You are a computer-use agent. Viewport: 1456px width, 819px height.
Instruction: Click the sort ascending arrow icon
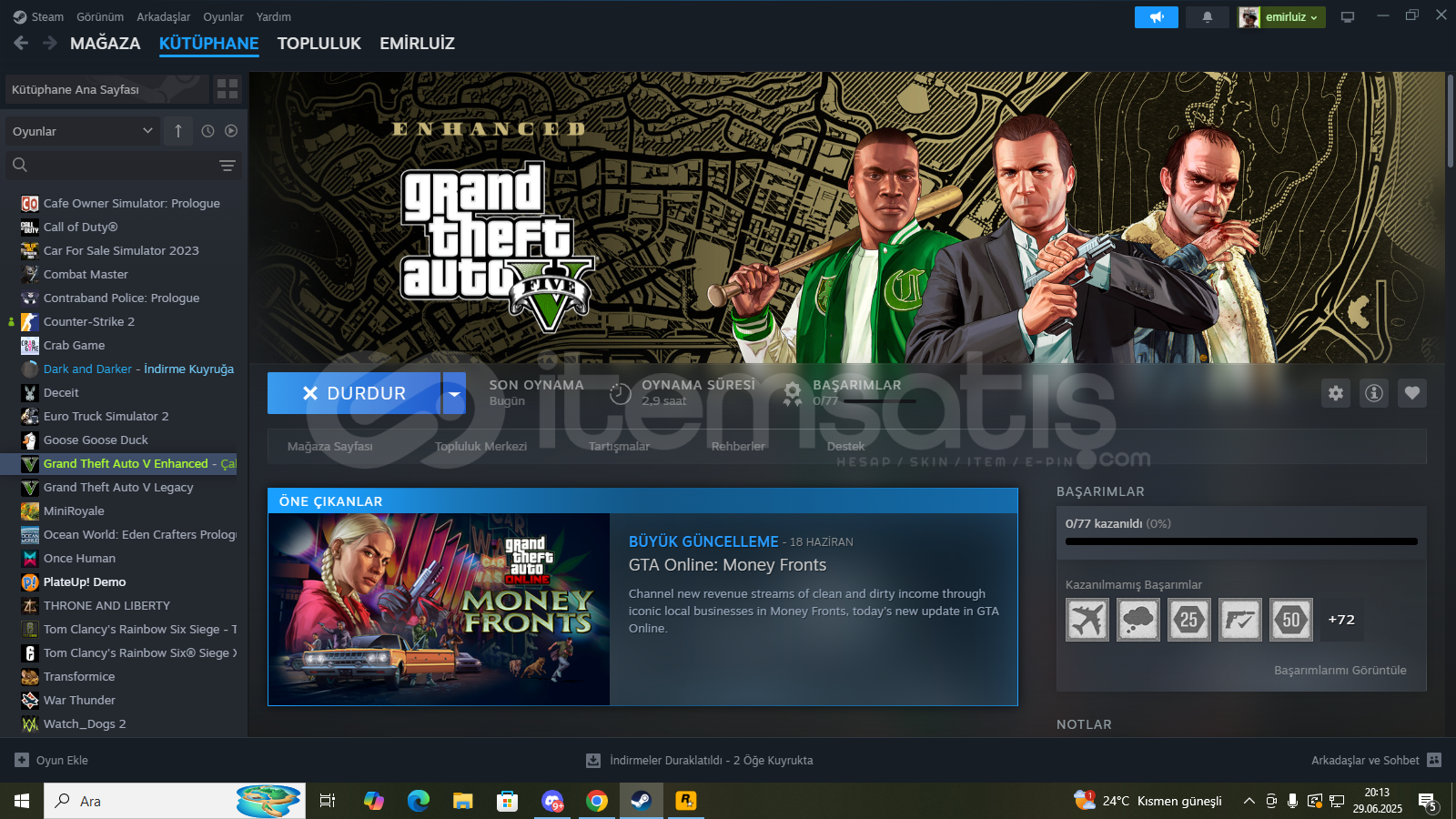178,131
